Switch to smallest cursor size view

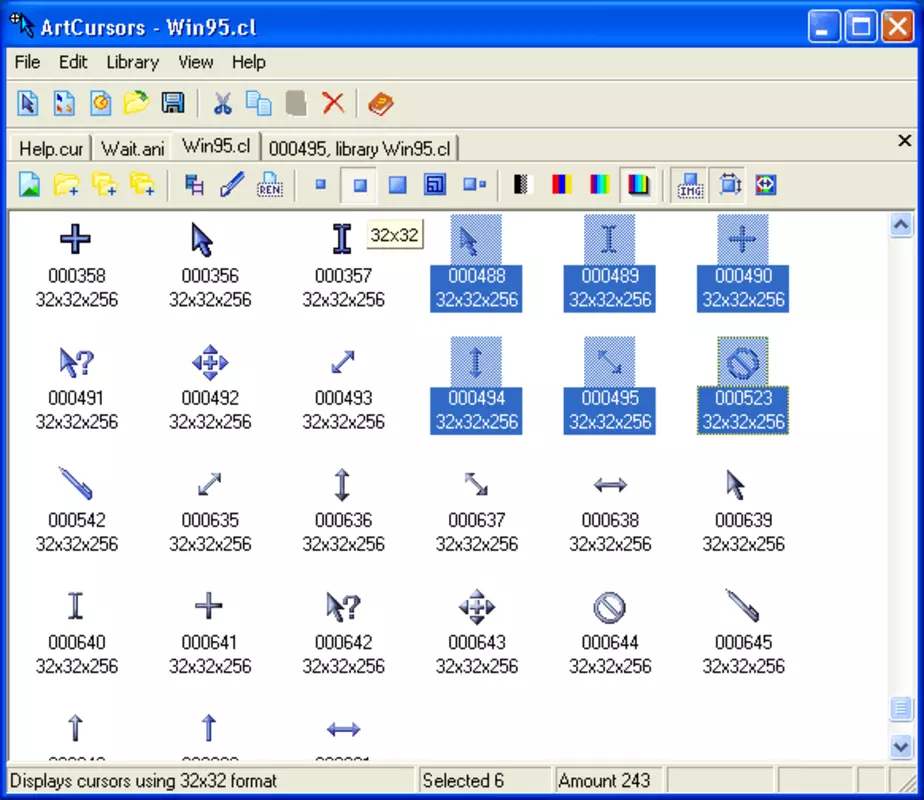321,185
